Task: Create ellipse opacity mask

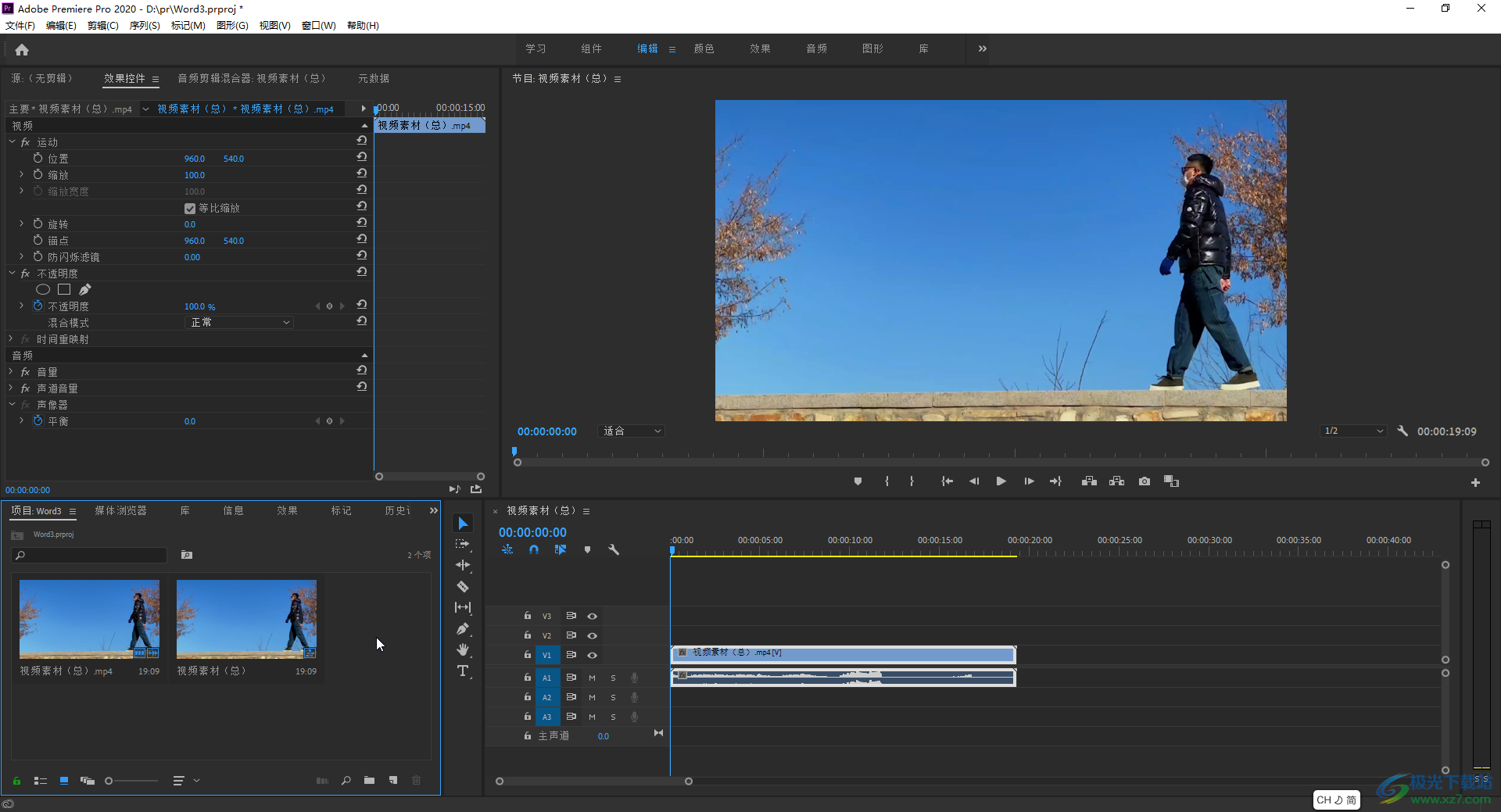Action: coord(43,289)
